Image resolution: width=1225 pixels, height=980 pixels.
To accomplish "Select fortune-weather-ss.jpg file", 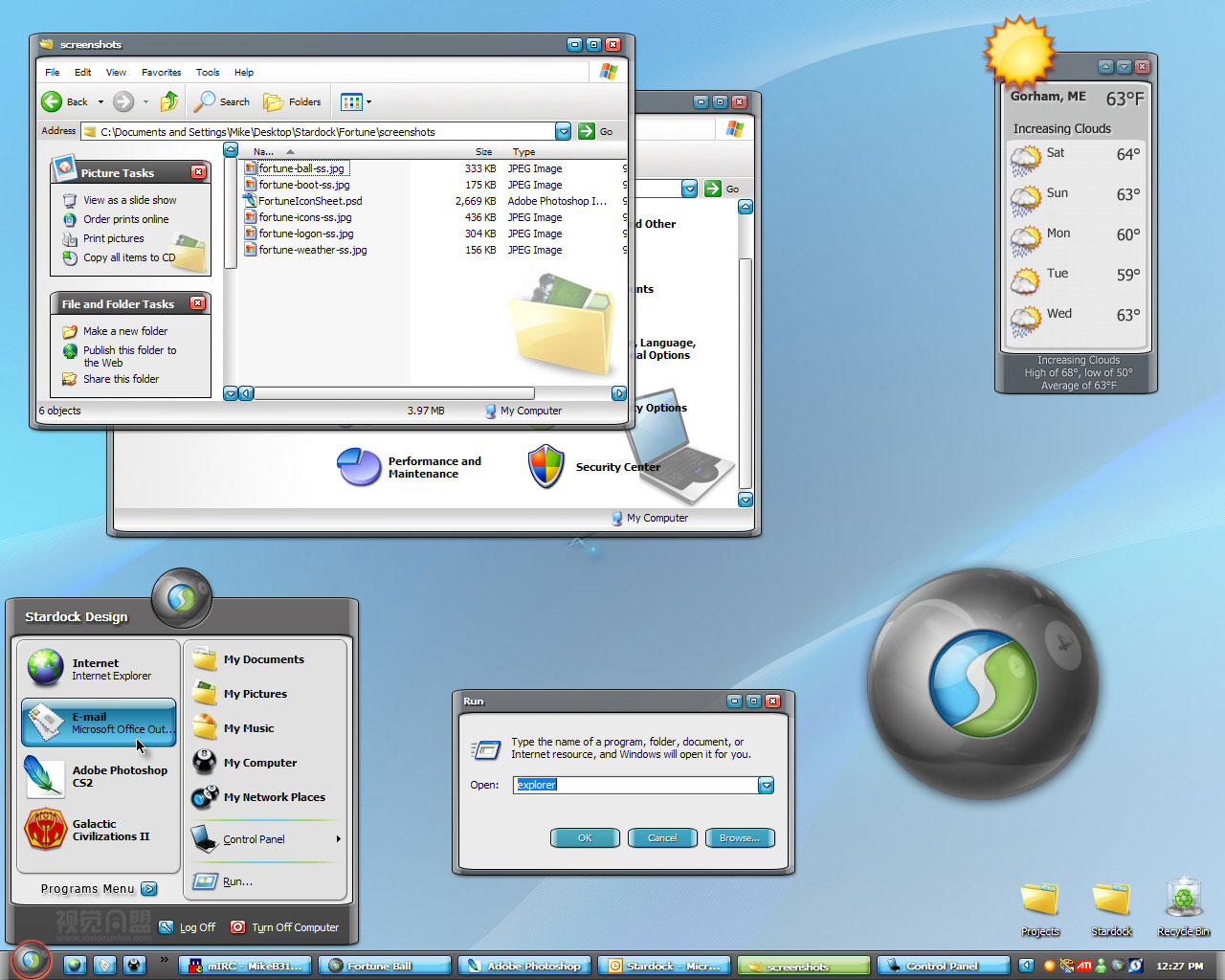I will pos(305,250).
